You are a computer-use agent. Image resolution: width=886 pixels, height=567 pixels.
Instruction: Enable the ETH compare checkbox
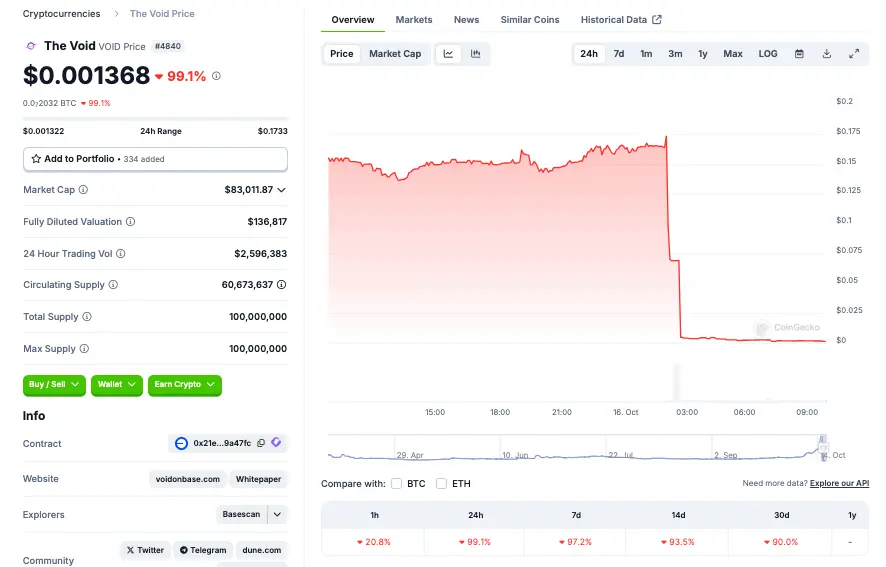click(x=441, y=484)
